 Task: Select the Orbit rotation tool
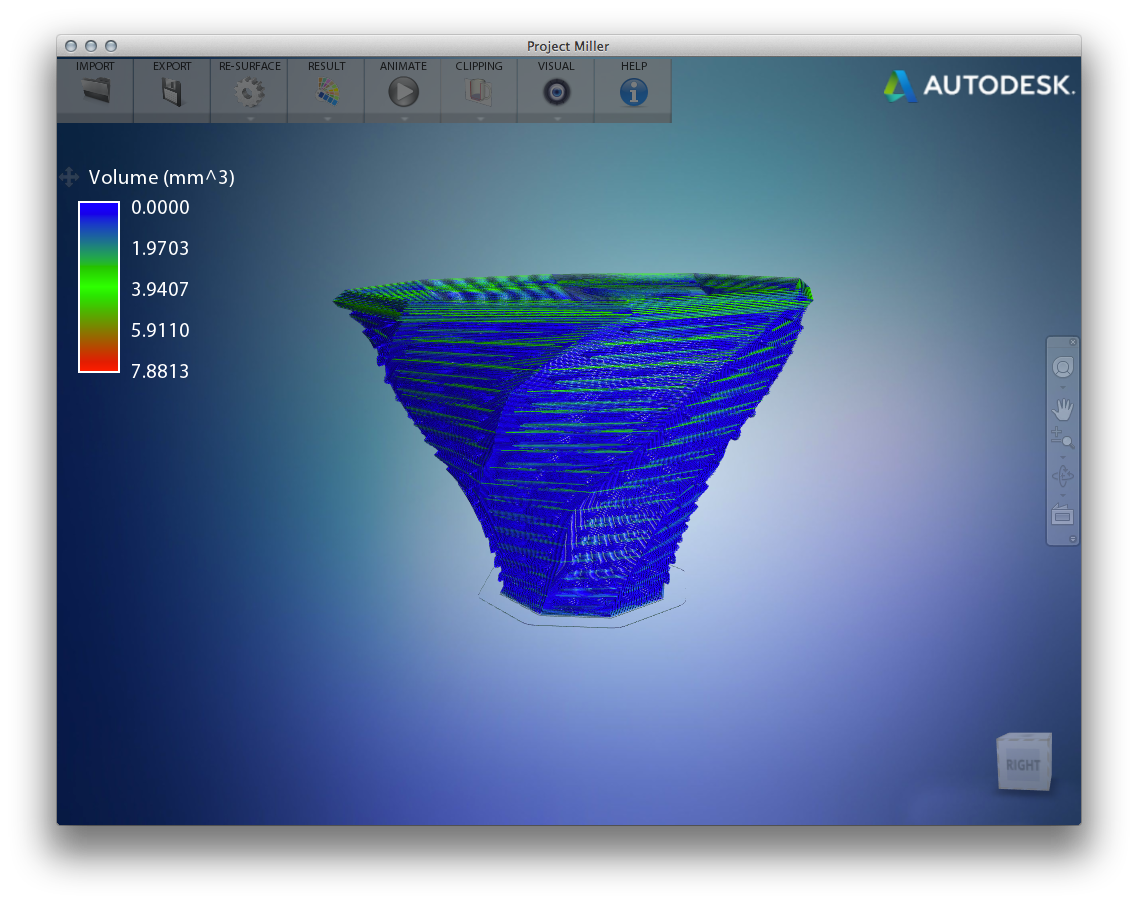pyautogui.click(x=1062, y=476)
